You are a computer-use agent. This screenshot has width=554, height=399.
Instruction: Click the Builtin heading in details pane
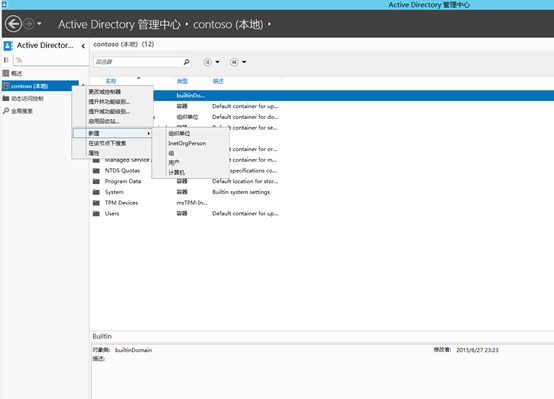(x=102, y=336)
